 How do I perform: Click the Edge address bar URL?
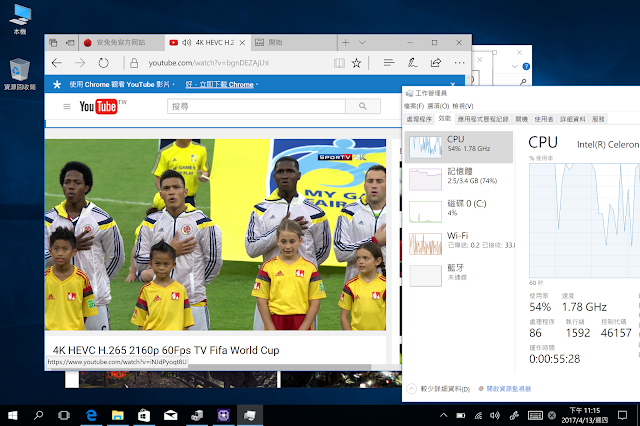point(209,63)
